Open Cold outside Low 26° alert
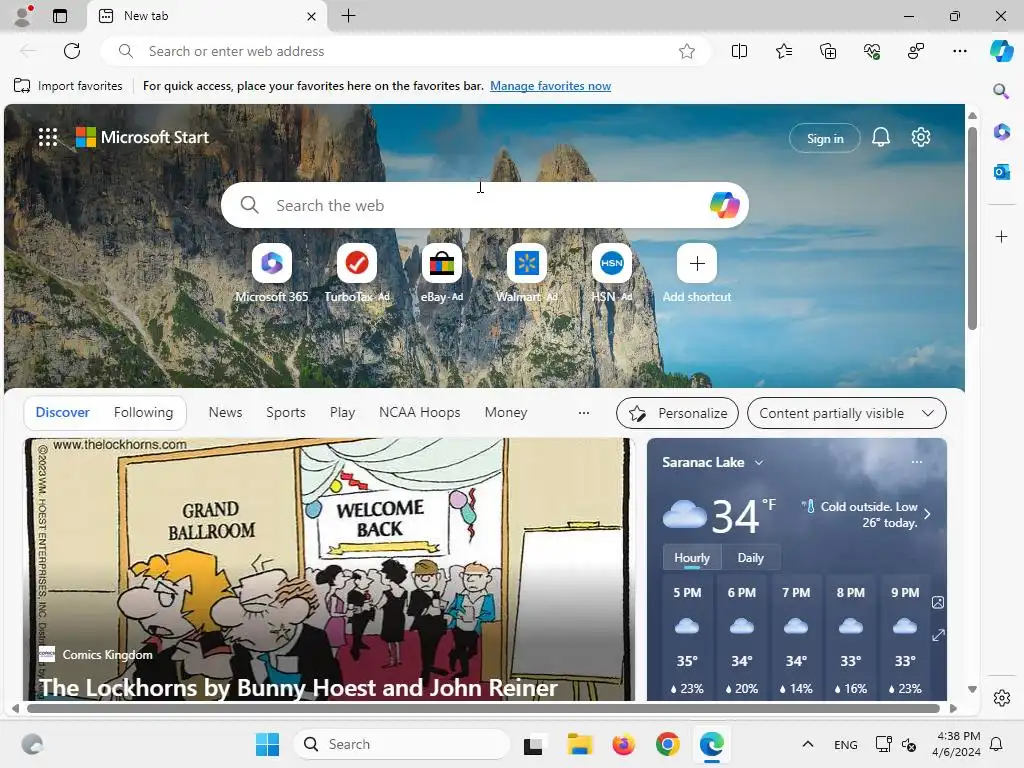 866,514
